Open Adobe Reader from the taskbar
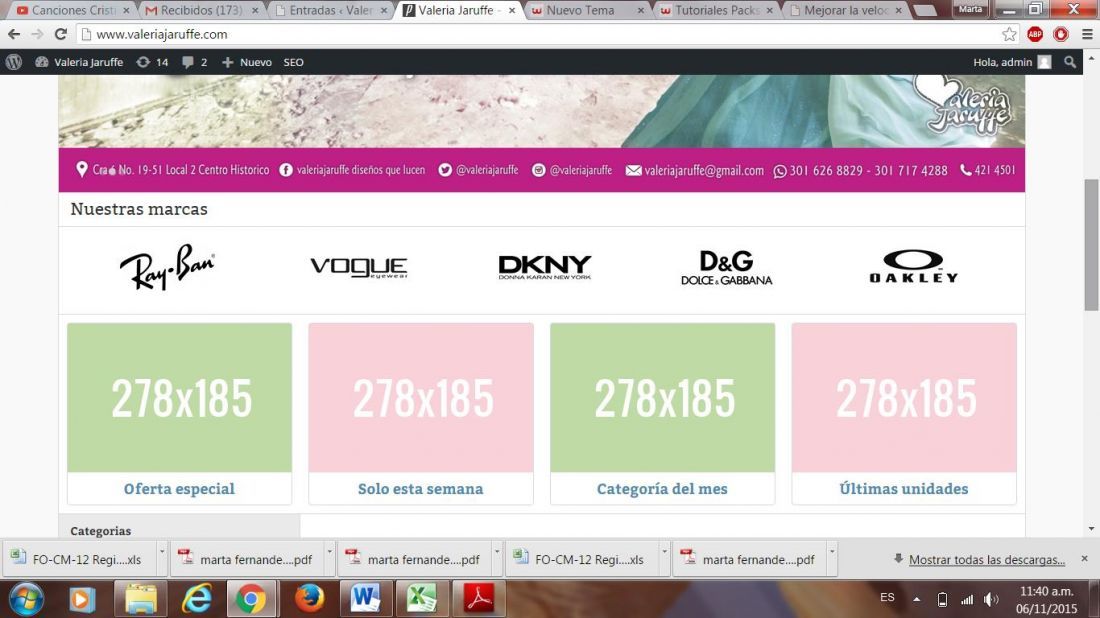The height and width of the screenshot is (618, 1100). click(x=478, y=599)
